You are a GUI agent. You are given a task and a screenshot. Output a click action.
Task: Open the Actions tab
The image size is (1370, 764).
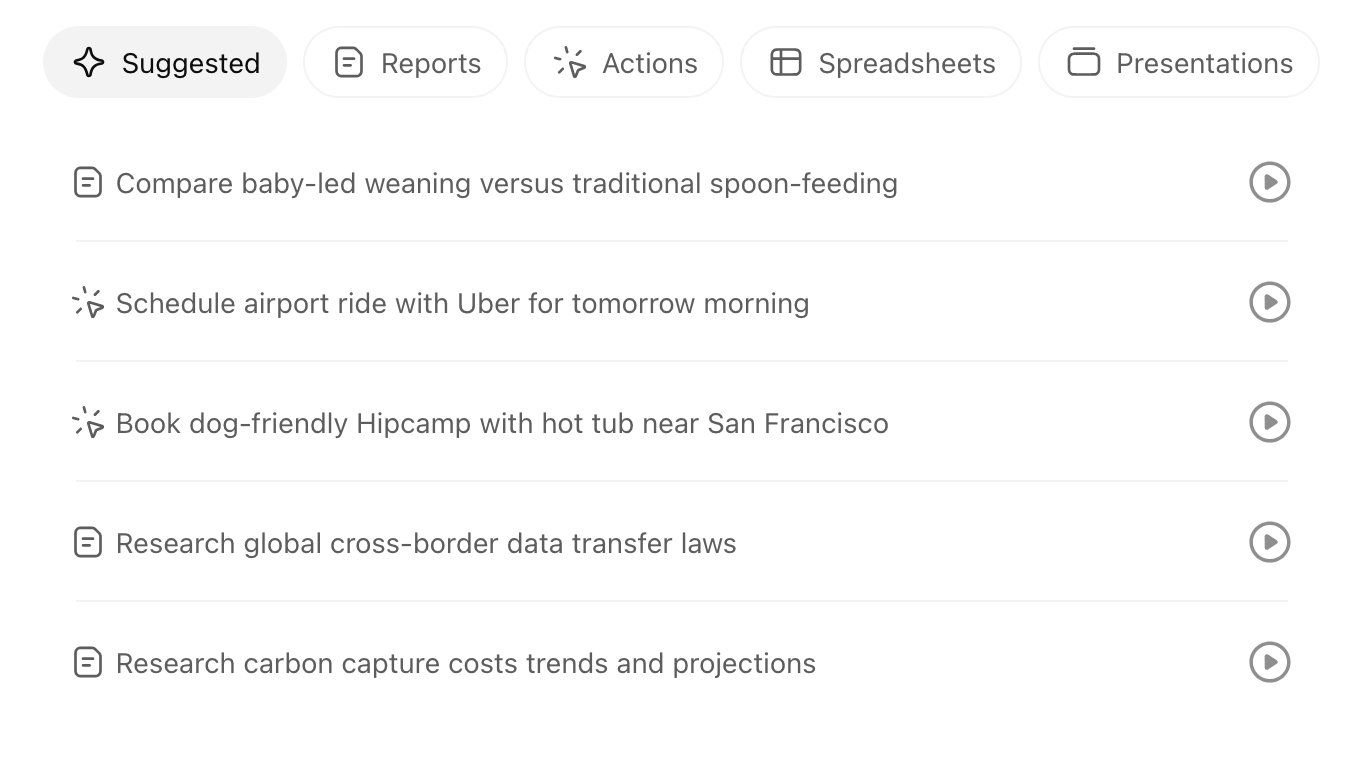click(624, 62)
